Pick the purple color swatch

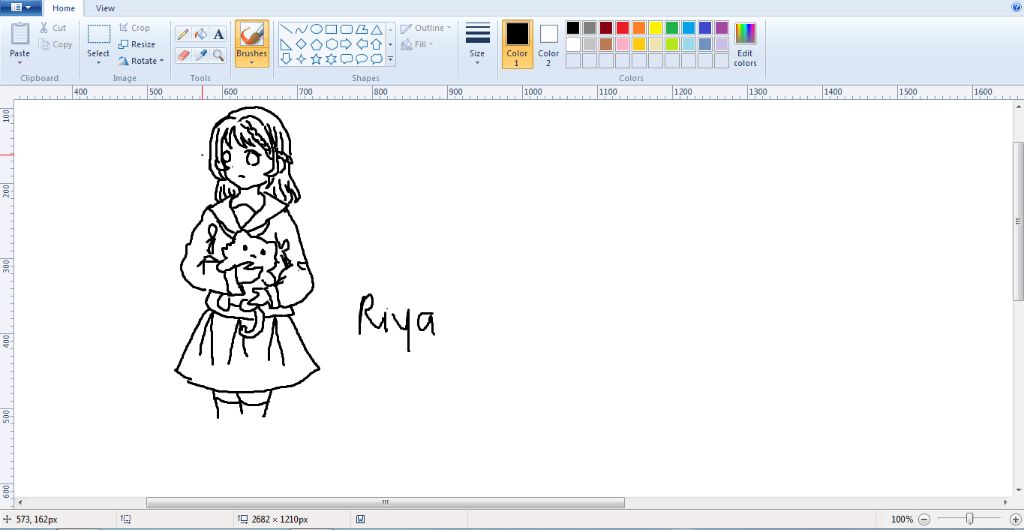tap(722, 27)
